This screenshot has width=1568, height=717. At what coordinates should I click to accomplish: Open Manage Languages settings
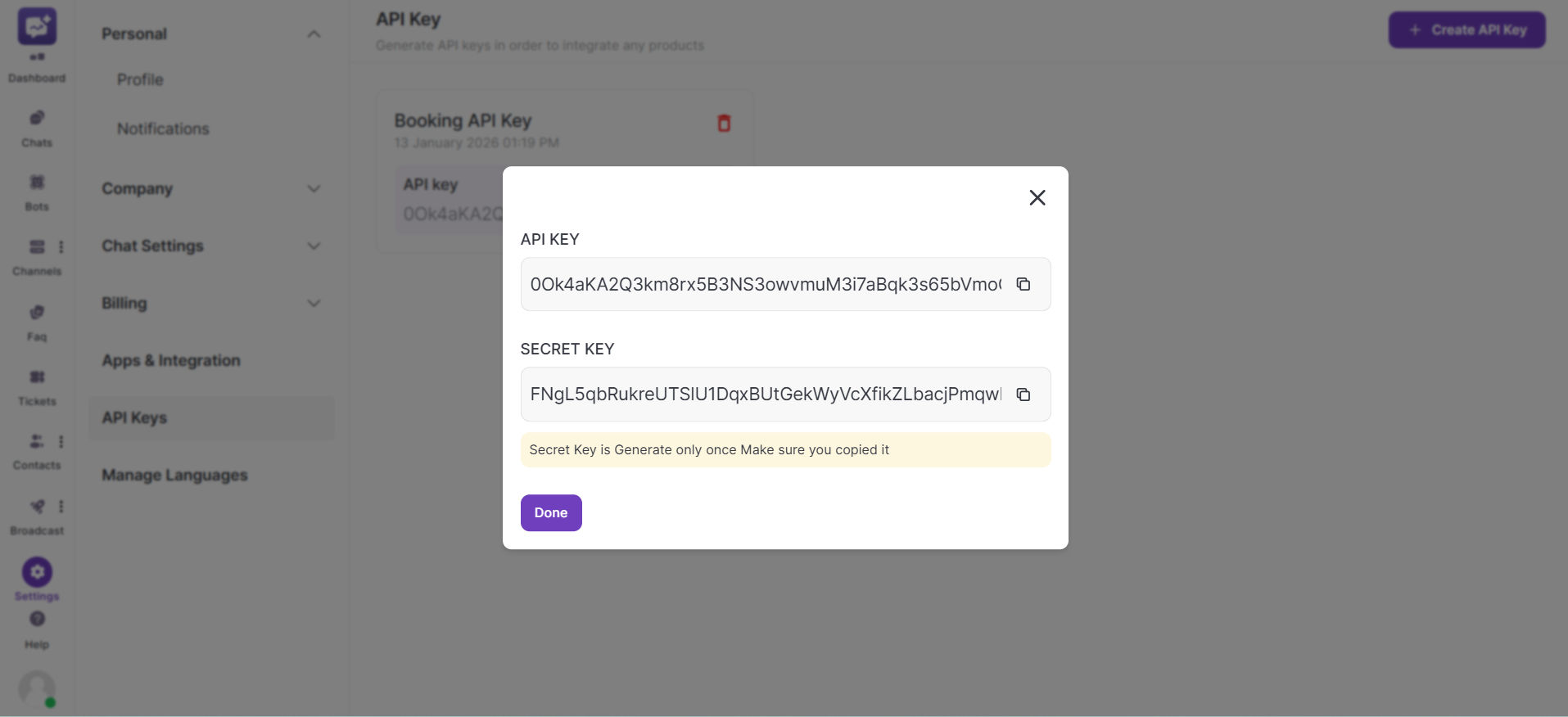coord(174,475)
